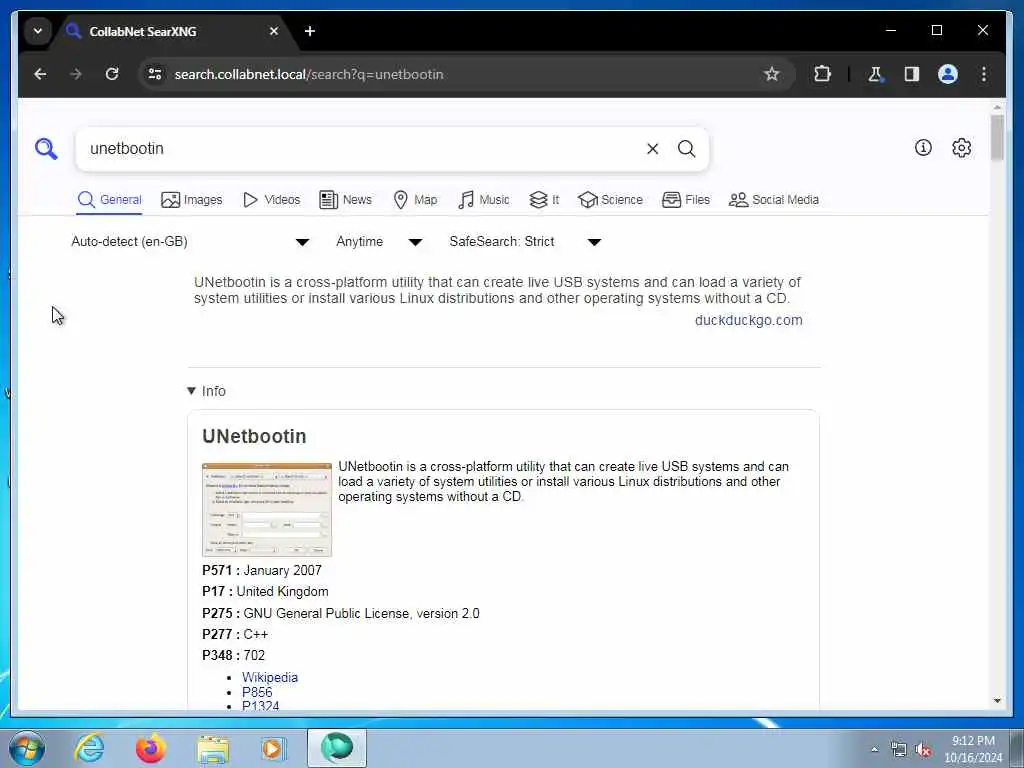The width and height of the screenshot is (1024, 768).
Task: Open browser extensions puzzle icon
Action: tap(822, 74)
